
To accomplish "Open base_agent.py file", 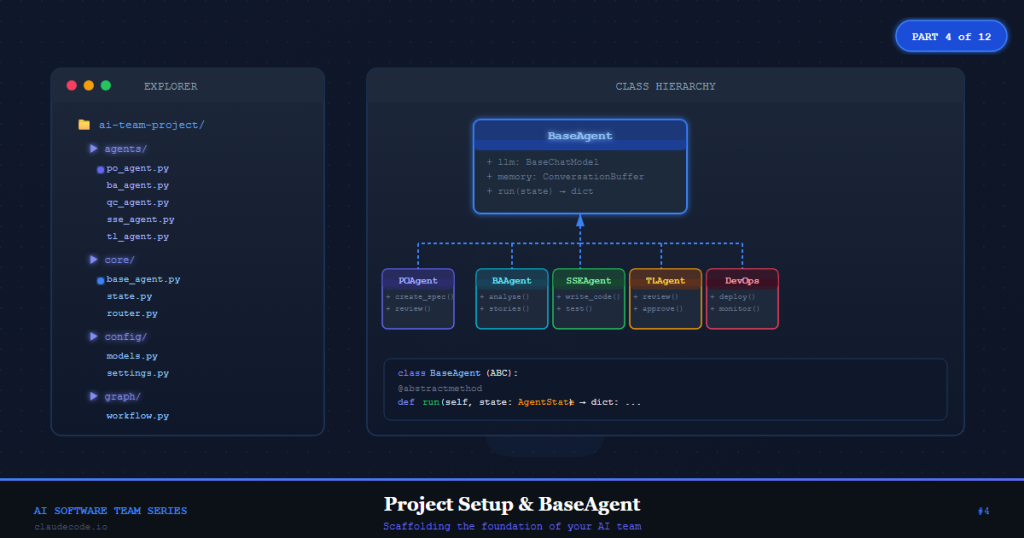I will coord(143,279).
